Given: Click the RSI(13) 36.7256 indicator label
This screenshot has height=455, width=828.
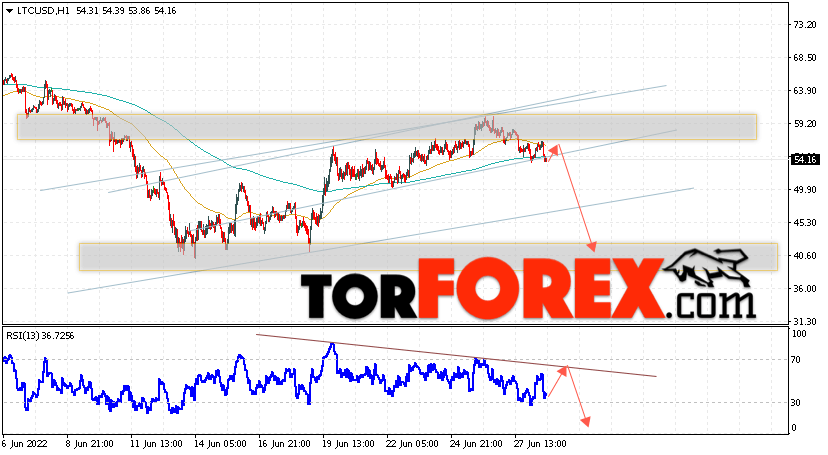Looking at the screenshot, I should [x=40, y=336].
